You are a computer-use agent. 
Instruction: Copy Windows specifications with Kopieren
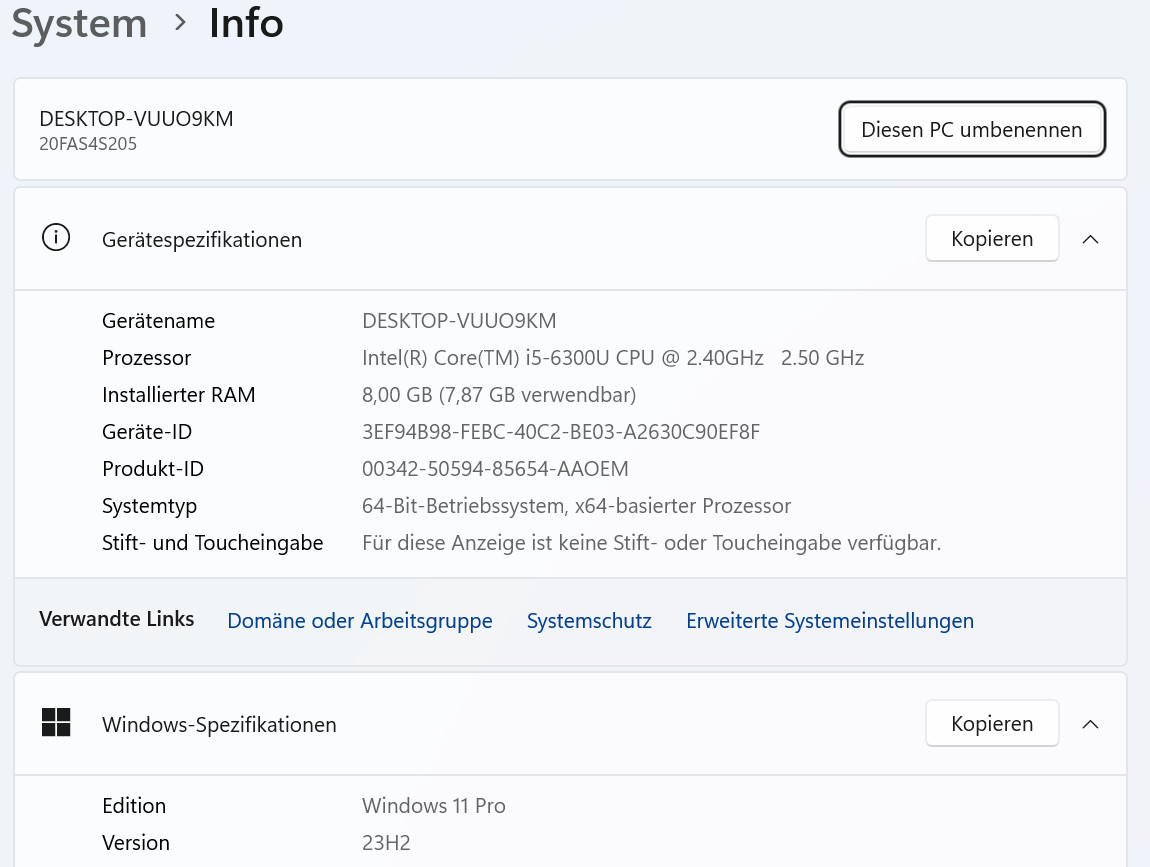coord(992,723)
